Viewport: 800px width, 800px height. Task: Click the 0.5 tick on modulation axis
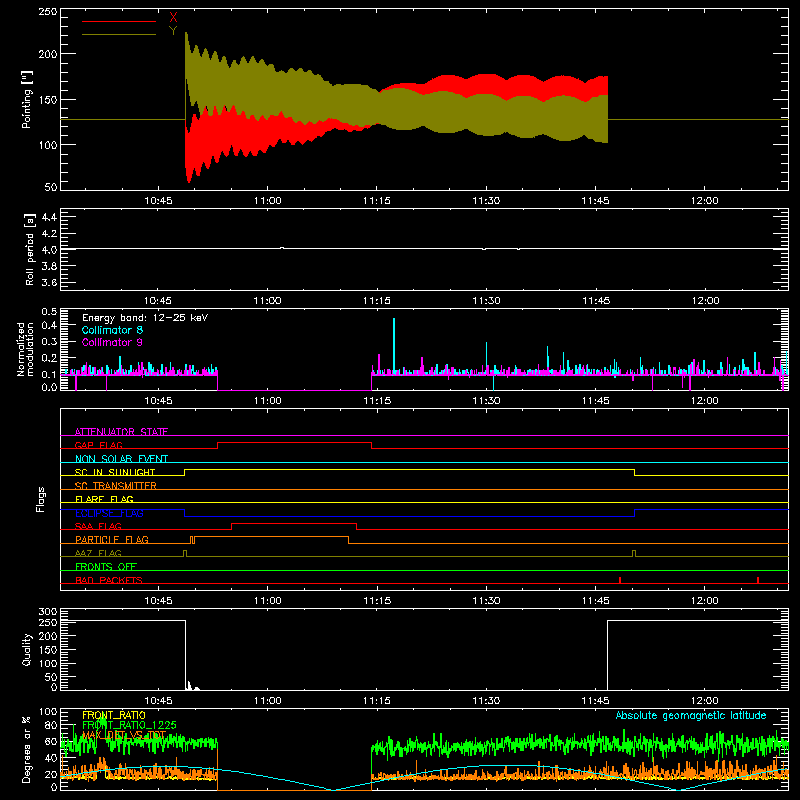[x=49, y=312]
